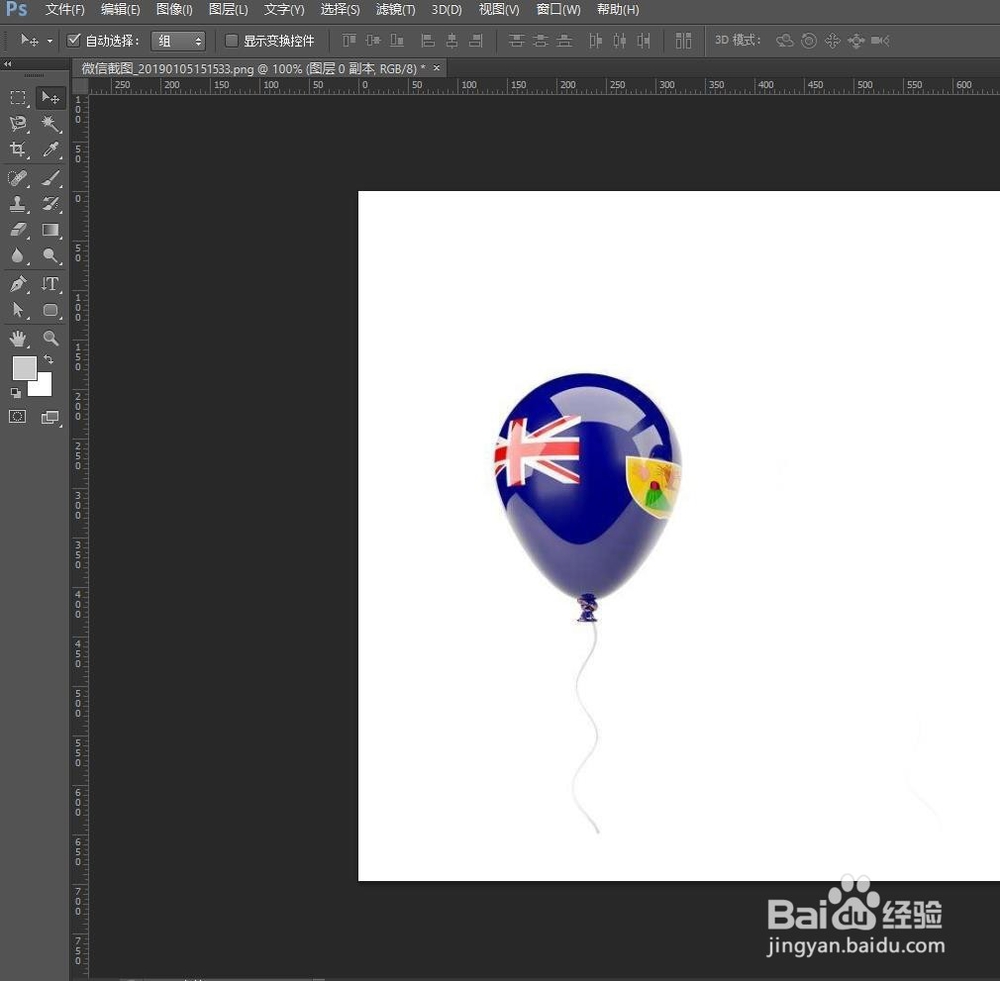Open the 组 auto-select dropdown
The image size is (1000, 981).
[178, 41]
